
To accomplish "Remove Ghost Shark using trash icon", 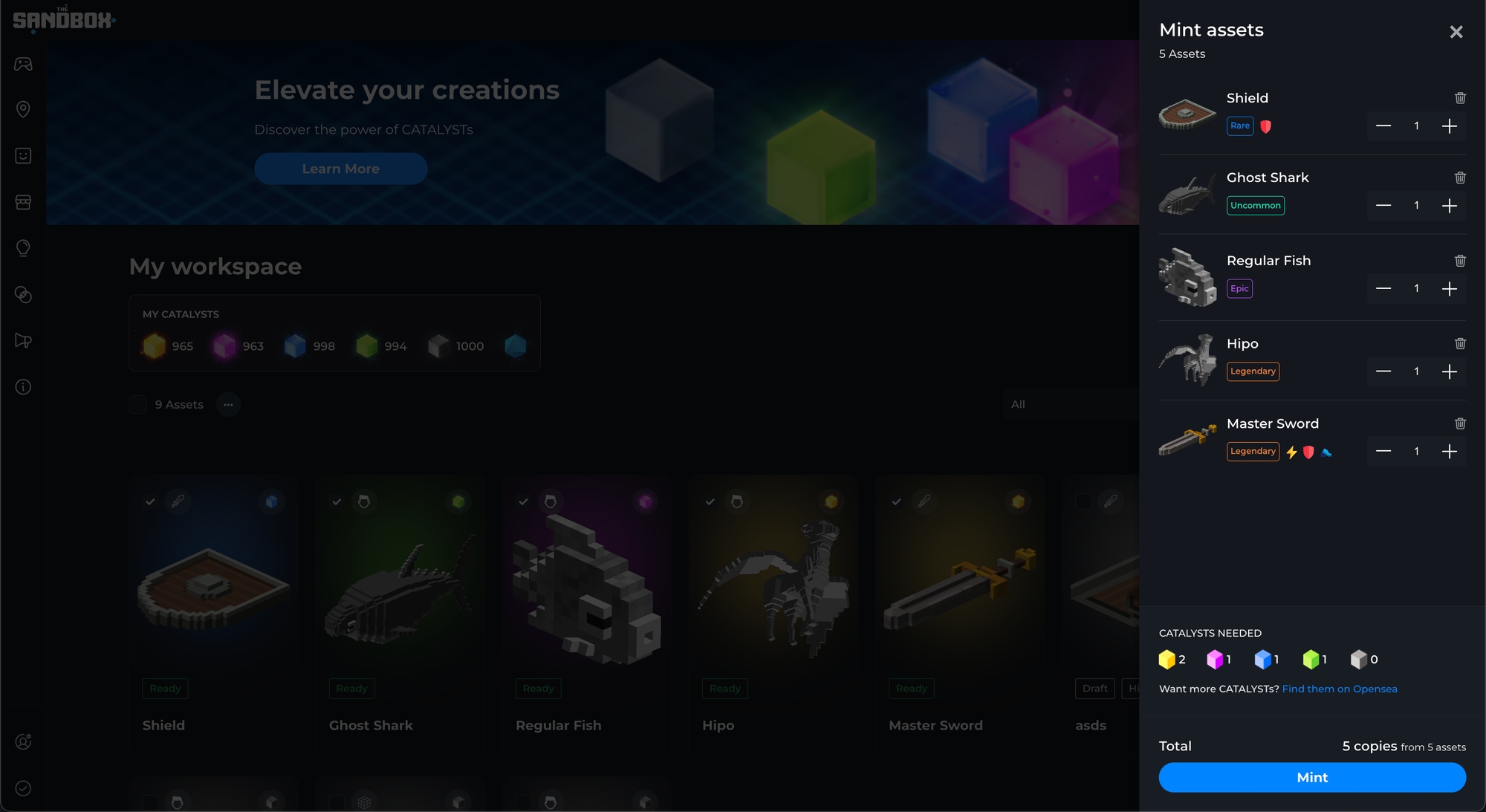I will pyautogui.click(x=1460, y=178).
